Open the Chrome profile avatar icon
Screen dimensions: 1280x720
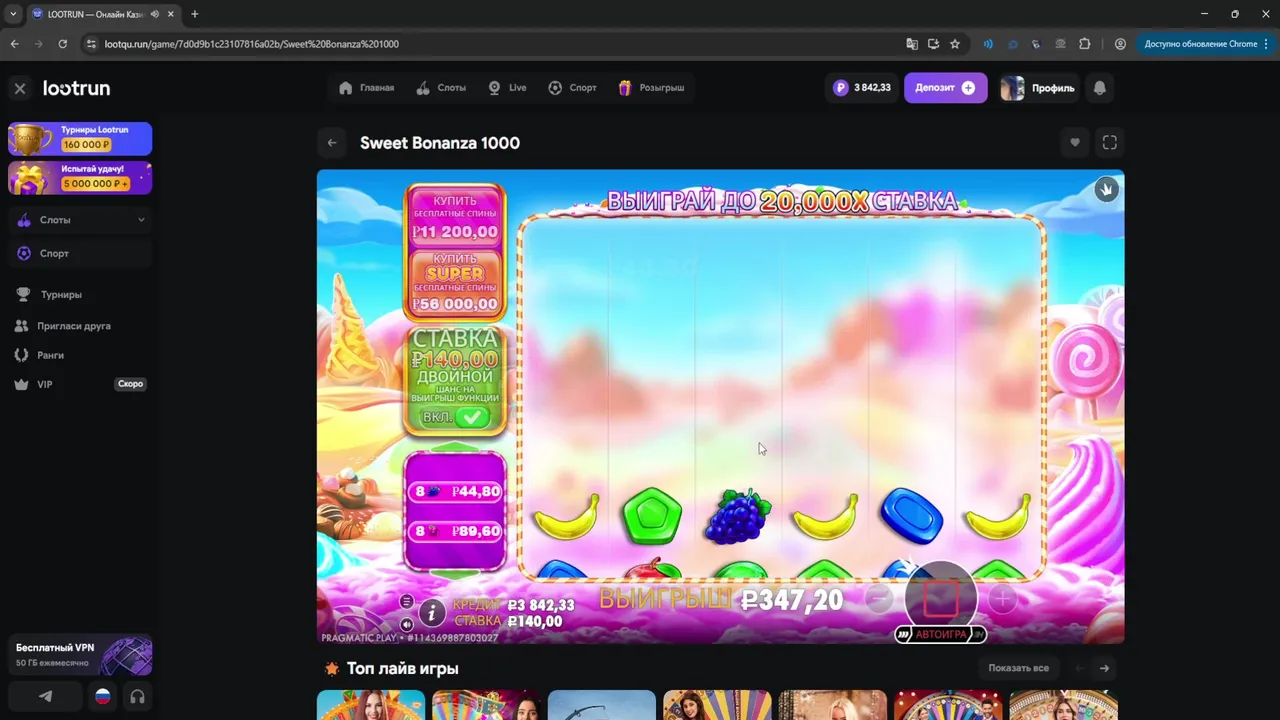pyautogui.click(x=1120, y=44)
